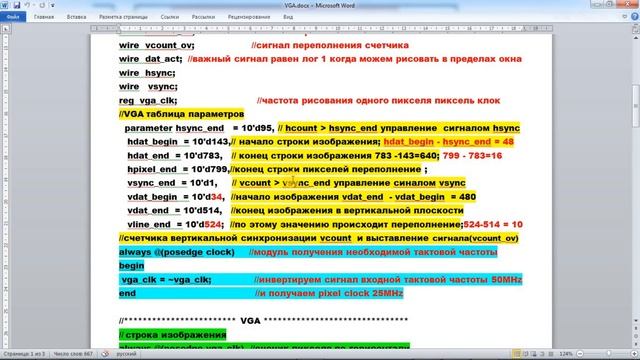Save the document with the floppy disk icon
This screenshot has width=640, height=360.
[17, 5]
